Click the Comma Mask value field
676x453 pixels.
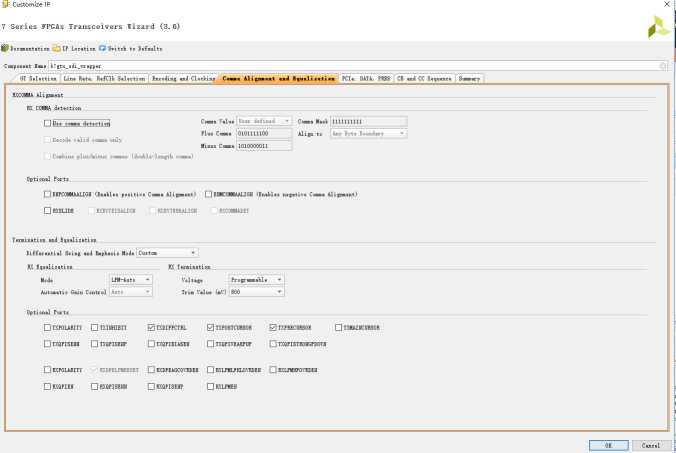point(369,121)
